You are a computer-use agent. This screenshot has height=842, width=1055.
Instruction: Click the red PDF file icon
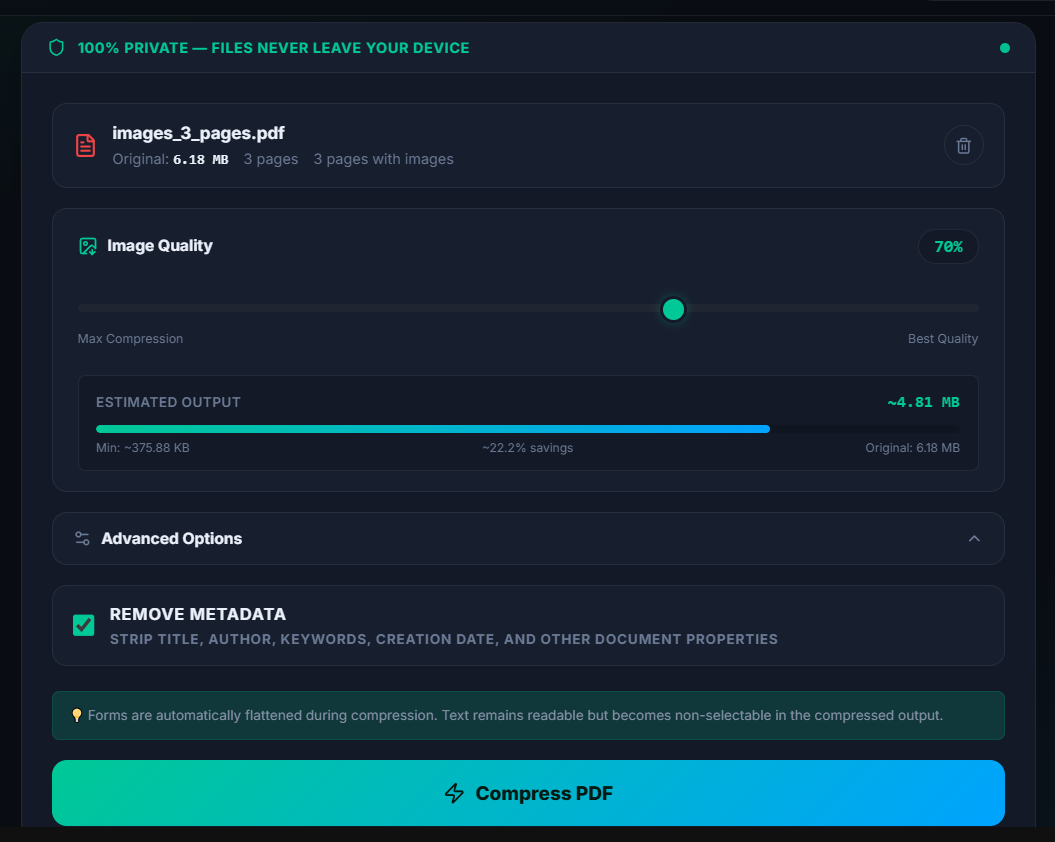85,145
